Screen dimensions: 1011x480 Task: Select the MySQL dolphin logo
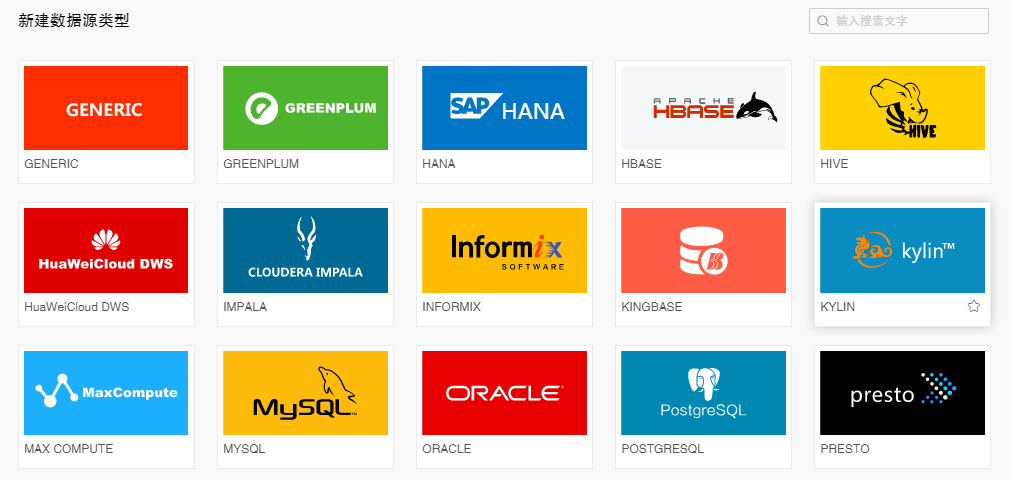[306, 393]
